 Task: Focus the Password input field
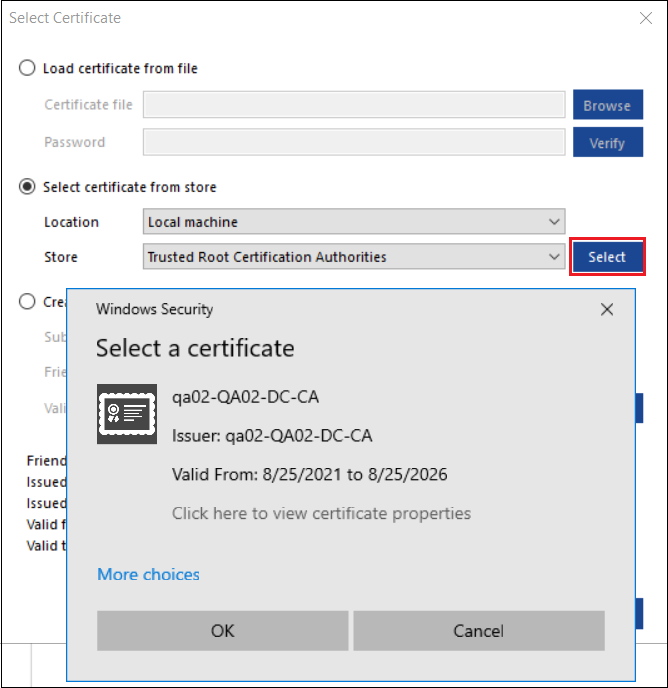point(354,142)
